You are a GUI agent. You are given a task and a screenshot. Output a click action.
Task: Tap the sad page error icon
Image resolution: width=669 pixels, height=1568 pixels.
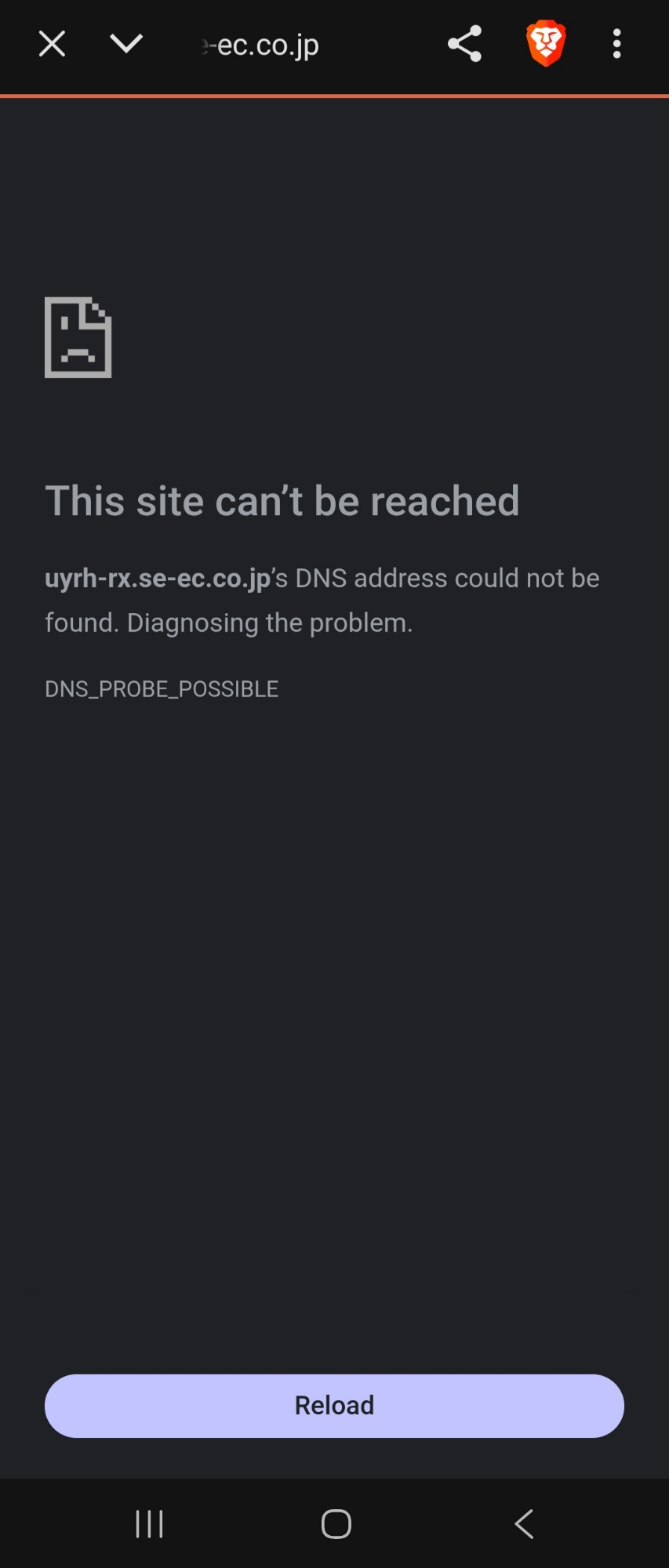tap(78, 337)
